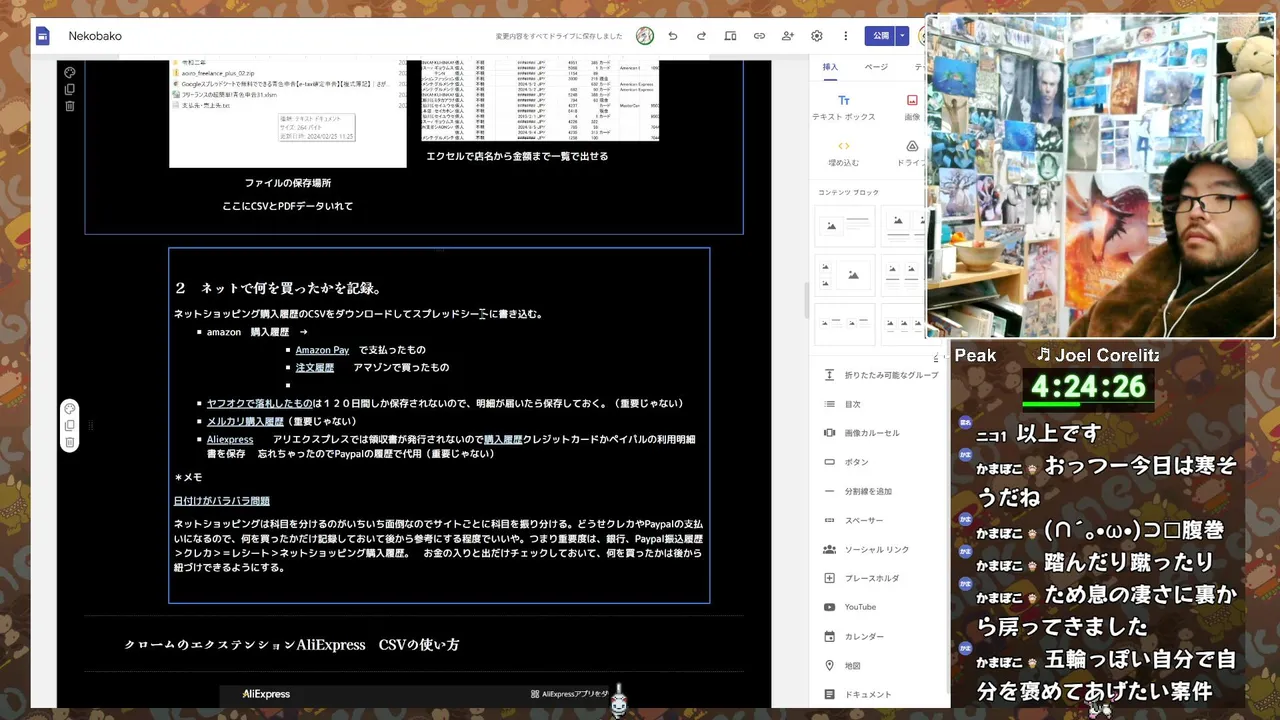
Task: Open the device preview mode
Action: (x=730, y=36)
